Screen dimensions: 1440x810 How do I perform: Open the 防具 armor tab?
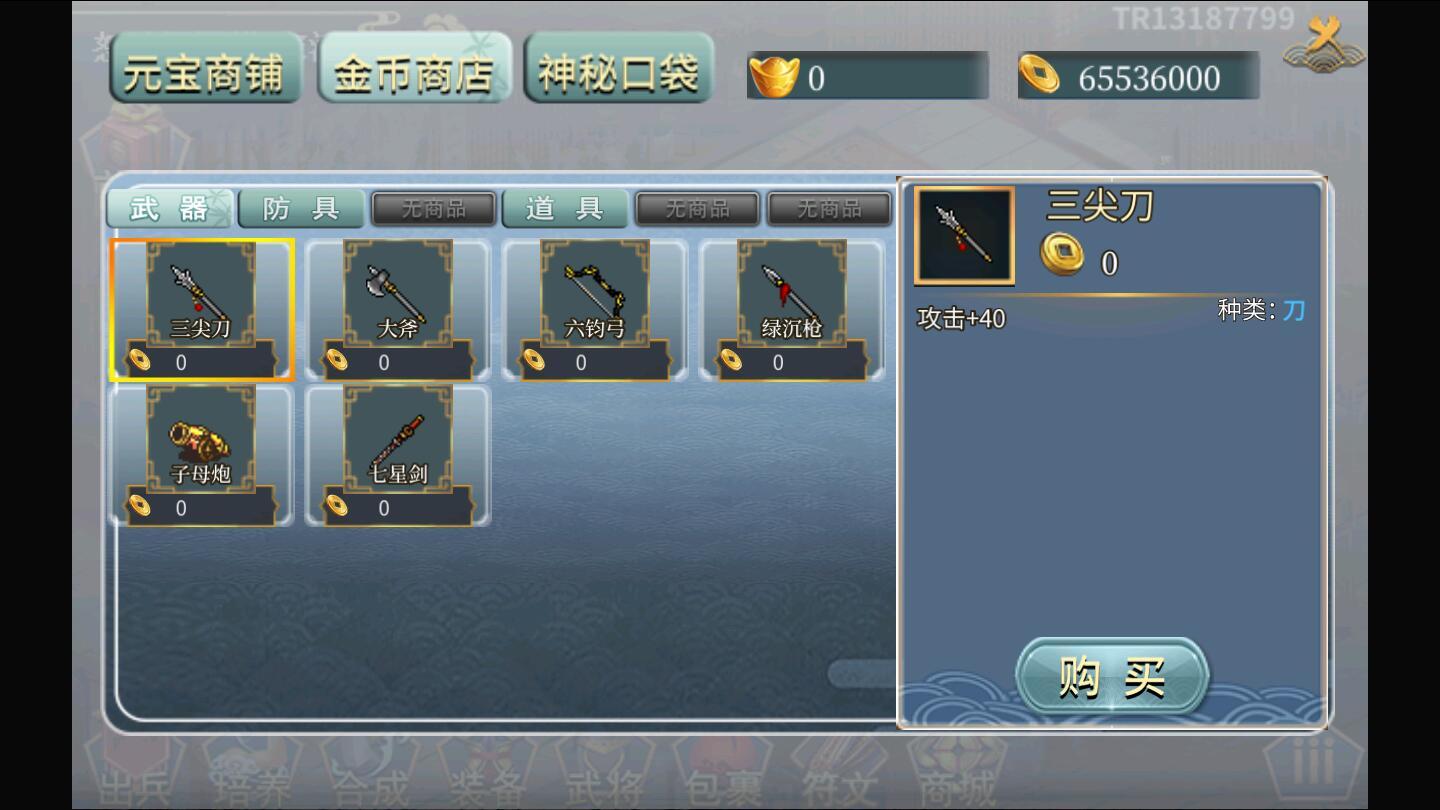coord(301,208)
